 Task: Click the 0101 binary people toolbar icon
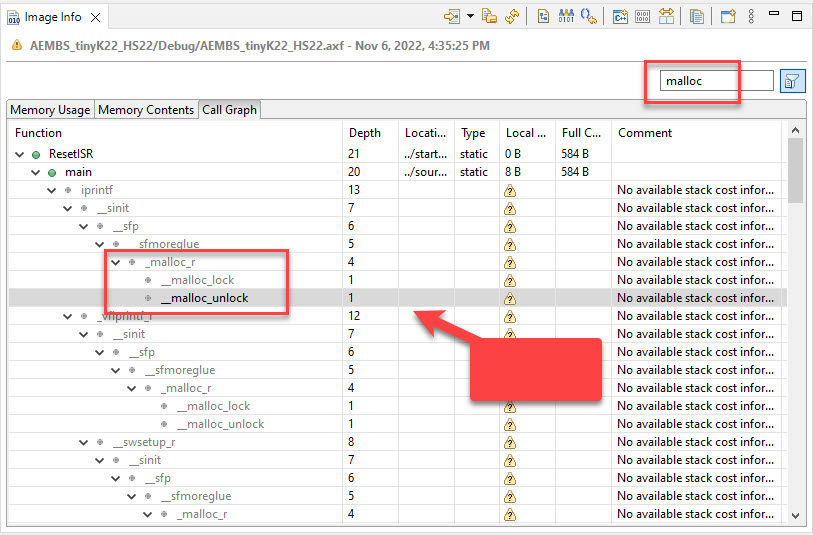tap(566, 16)
